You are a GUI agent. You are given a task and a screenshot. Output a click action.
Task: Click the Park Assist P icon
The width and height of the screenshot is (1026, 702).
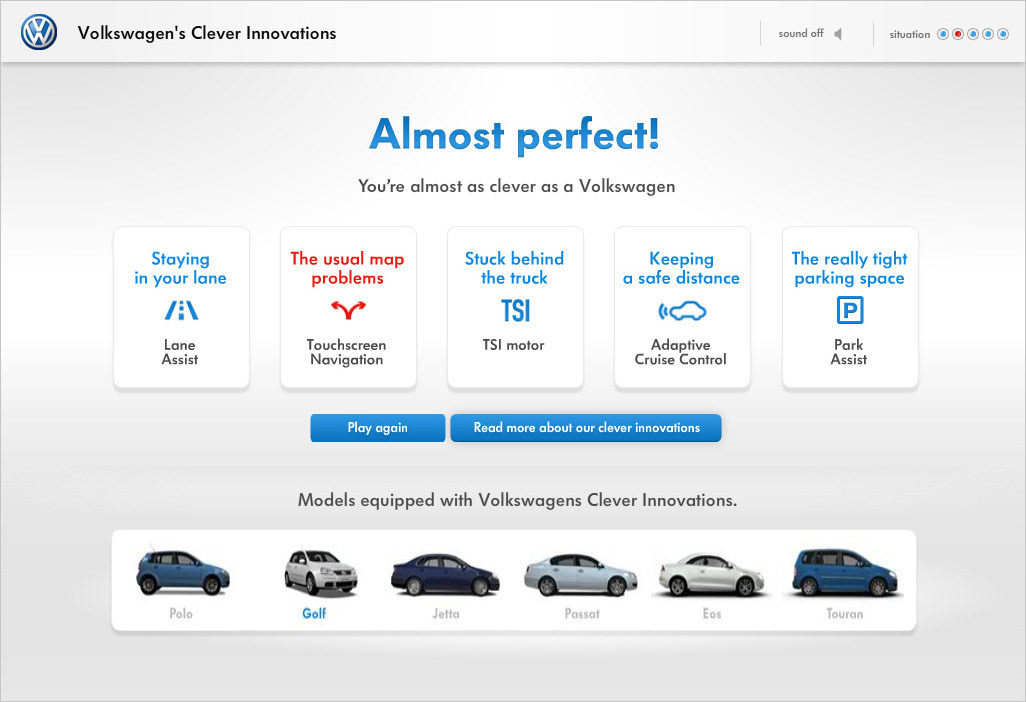coord(850,309)
